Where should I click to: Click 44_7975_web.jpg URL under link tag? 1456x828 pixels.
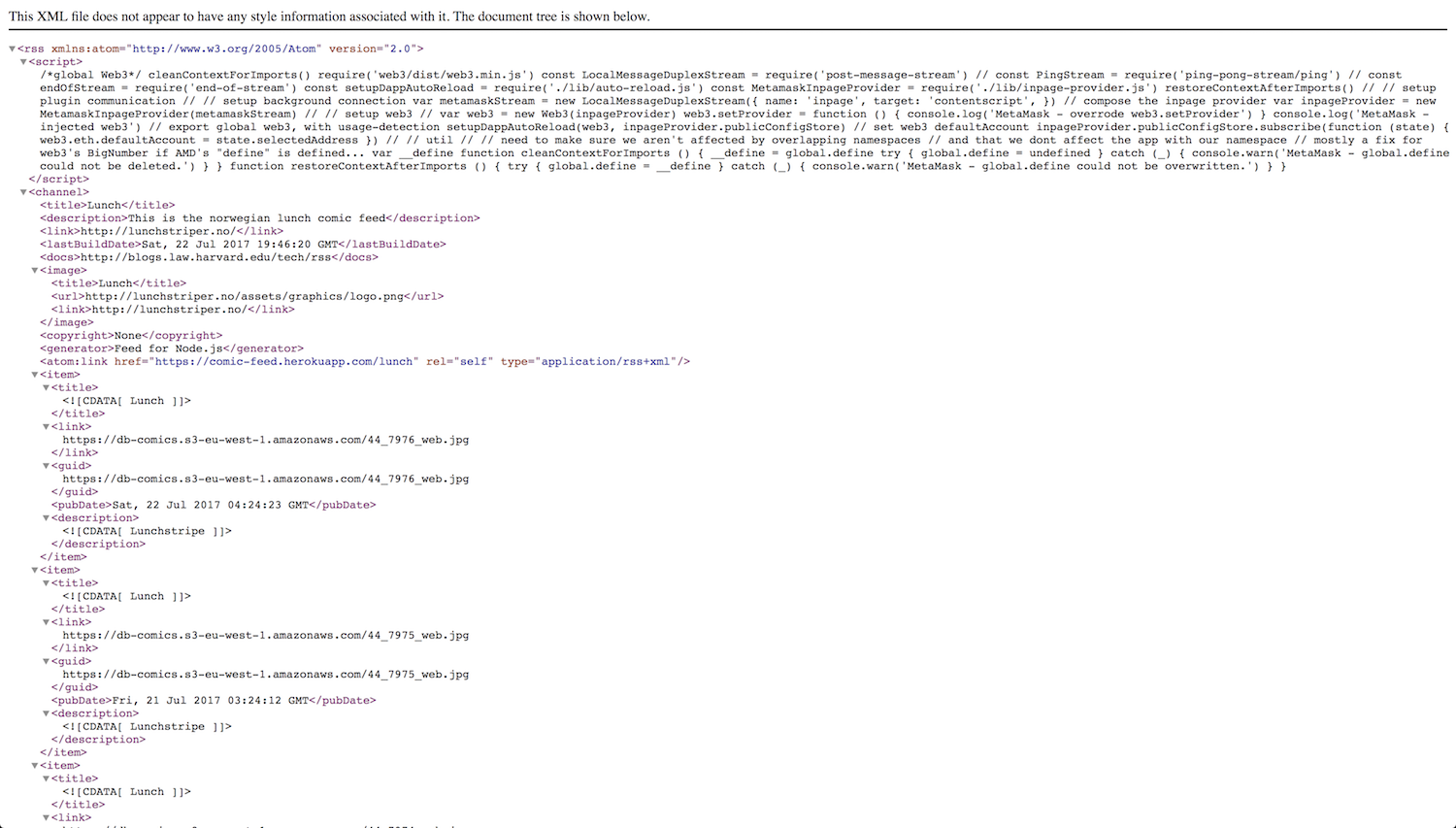point(266,636)
